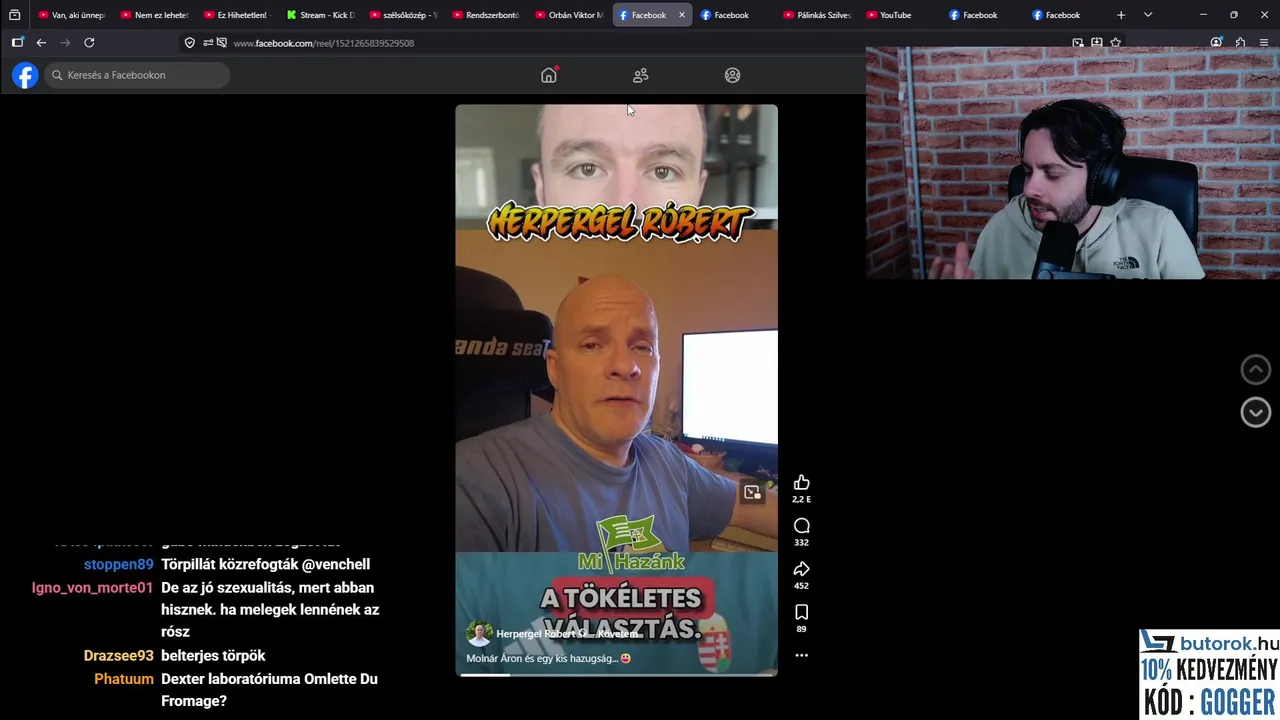Screen dimensions: 1280x720
Task: Reload the page in the browser
Action: [89, 43]
